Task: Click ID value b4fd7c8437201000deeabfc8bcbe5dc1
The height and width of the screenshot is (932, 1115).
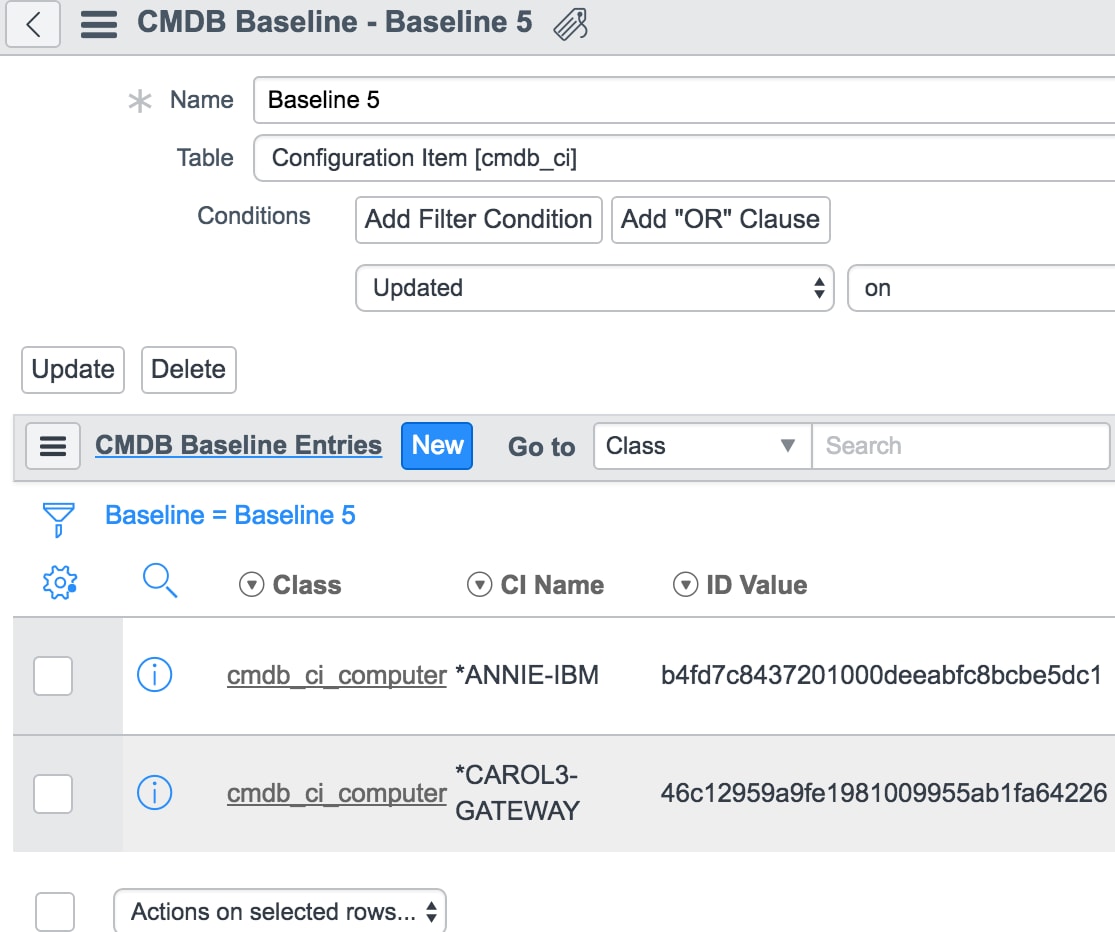Action: [x=881, y=675]
